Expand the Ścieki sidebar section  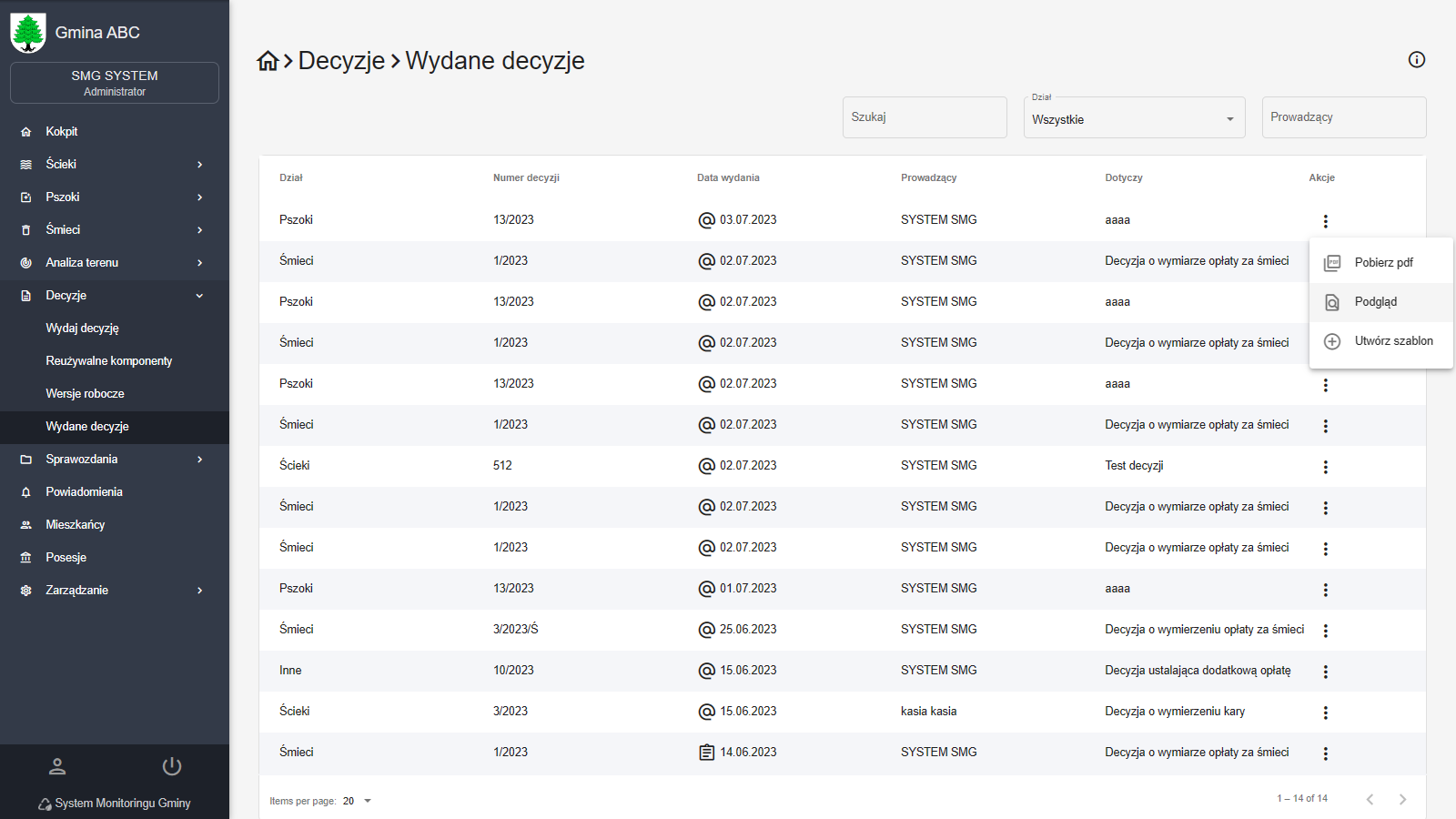pos(115,165)
